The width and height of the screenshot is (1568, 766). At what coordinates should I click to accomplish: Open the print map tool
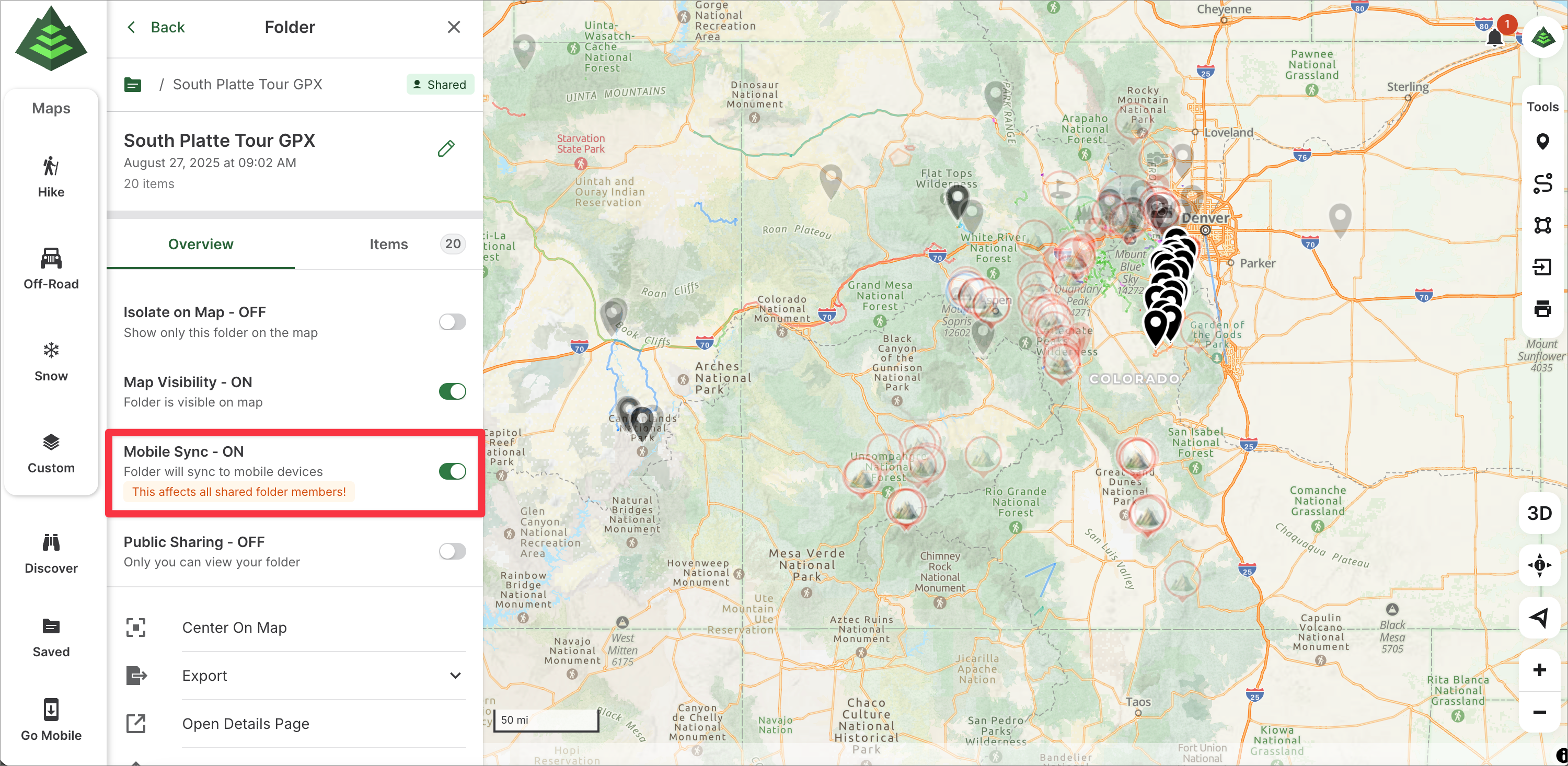[1542, 309]
